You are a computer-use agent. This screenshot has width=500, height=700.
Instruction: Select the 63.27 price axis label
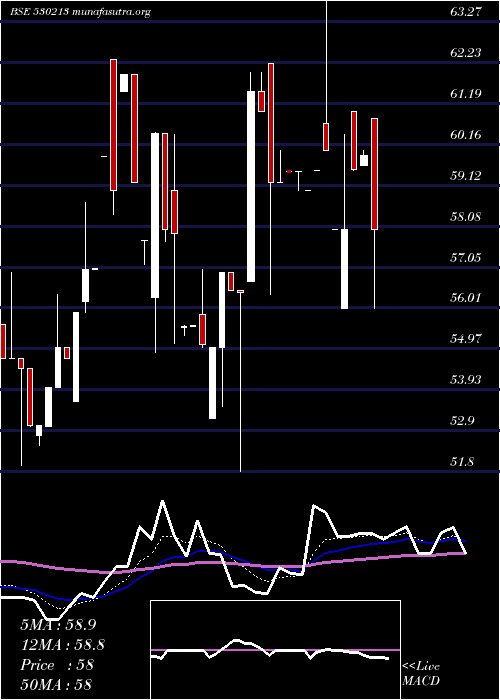point(466,12)
